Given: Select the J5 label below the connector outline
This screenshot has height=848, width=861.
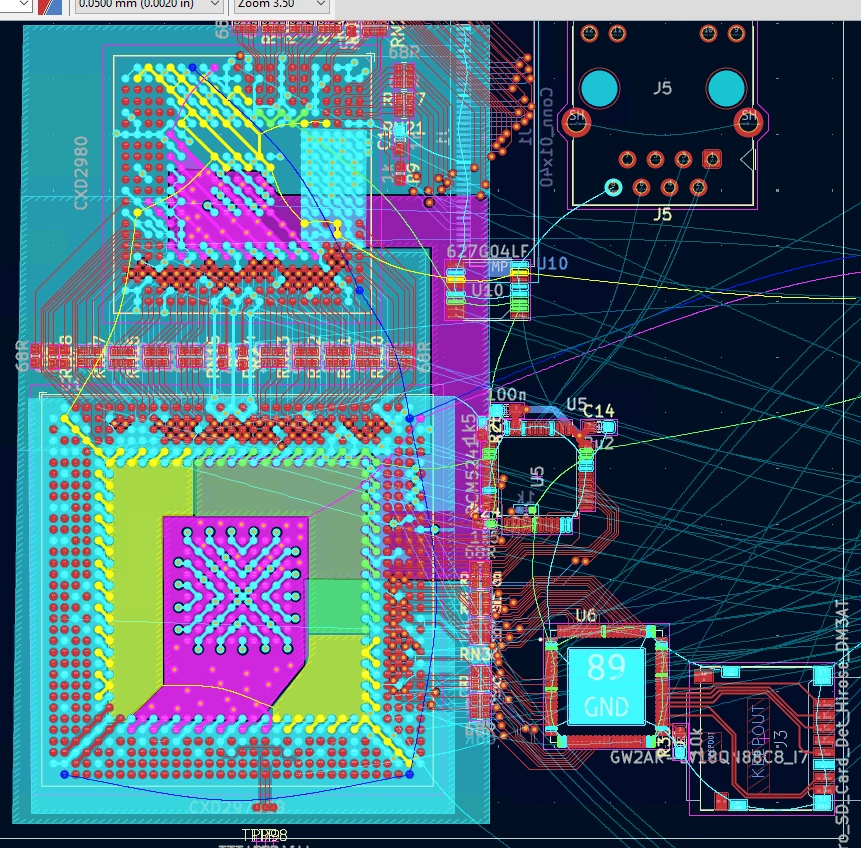Looking at the screenshot, I should (663, 214).
